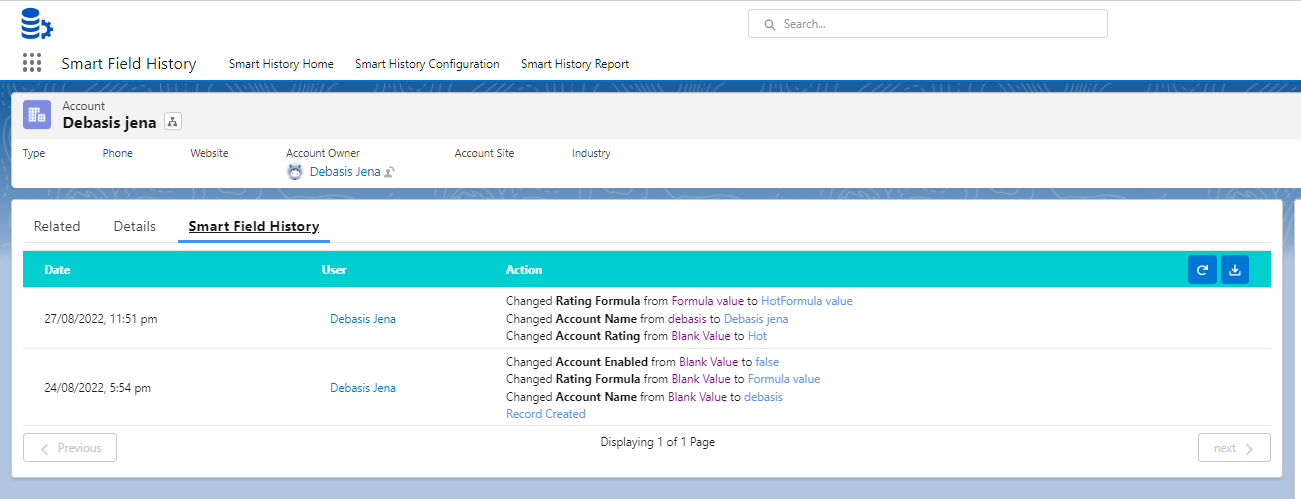Download the field history export icon

pos(1235,270)
